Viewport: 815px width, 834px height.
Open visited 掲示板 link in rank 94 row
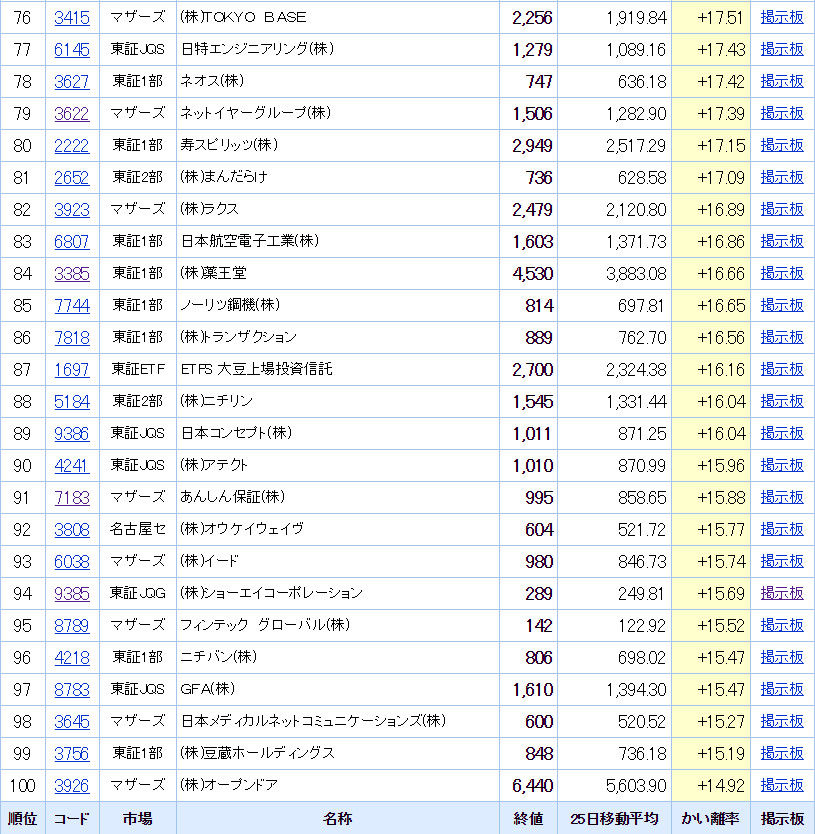782,593
